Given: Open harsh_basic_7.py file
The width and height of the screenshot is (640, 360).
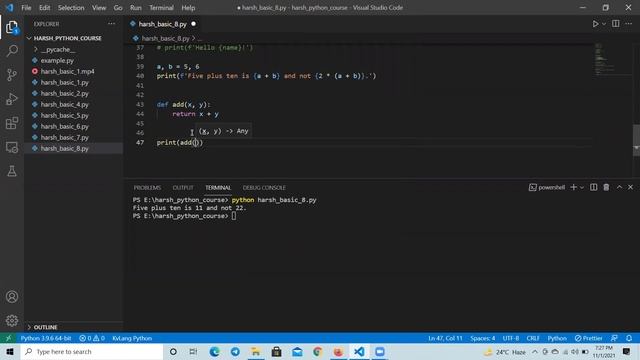Looking at the screenshot, I should point(64,138).
